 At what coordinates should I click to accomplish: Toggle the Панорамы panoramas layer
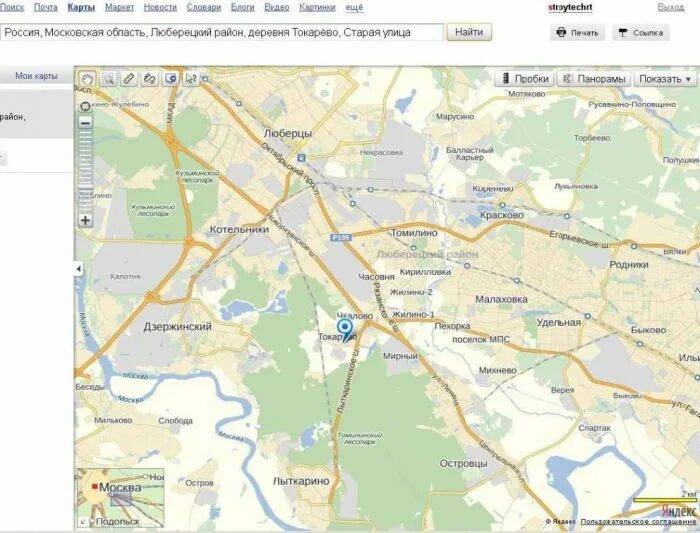coord(594,79)
